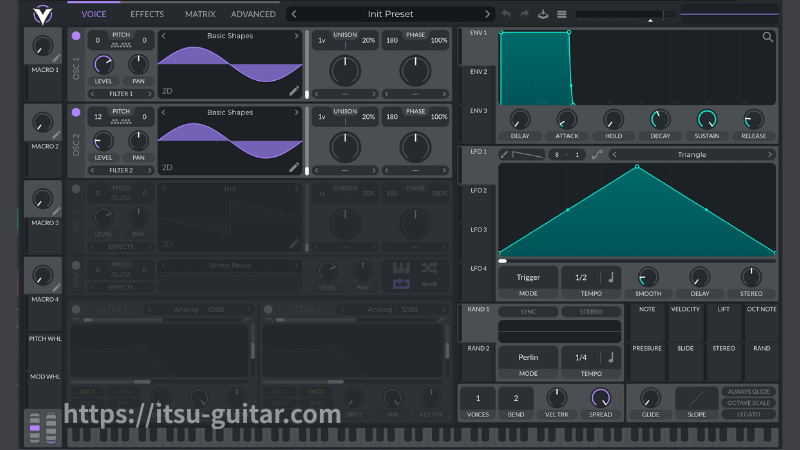This screenshot has width=800, height=450.
Task: Toggle the Octave Scale option
Action: tap(748, 403)
